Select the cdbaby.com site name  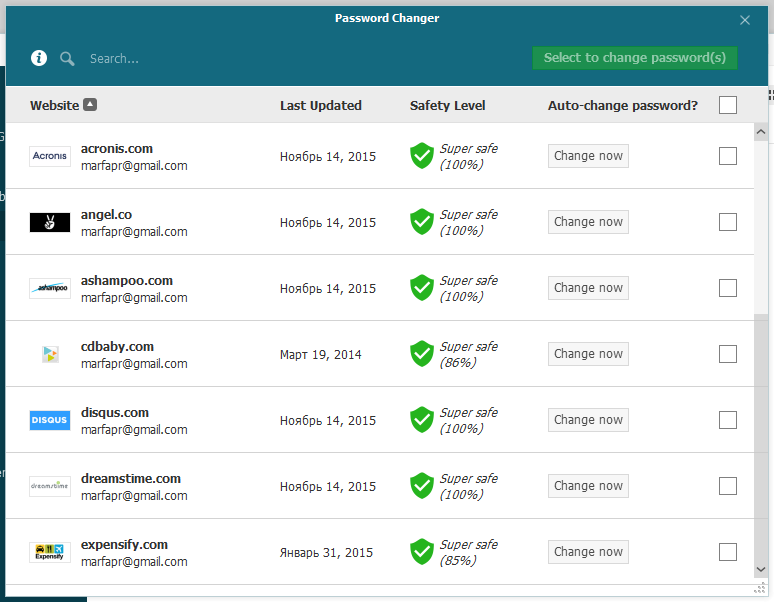[x=117, y=346]
